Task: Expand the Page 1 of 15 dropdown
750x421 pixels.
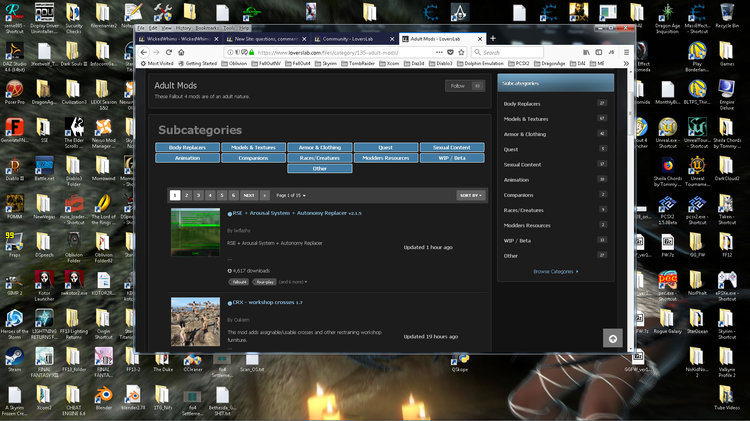Action: point(291,195)
